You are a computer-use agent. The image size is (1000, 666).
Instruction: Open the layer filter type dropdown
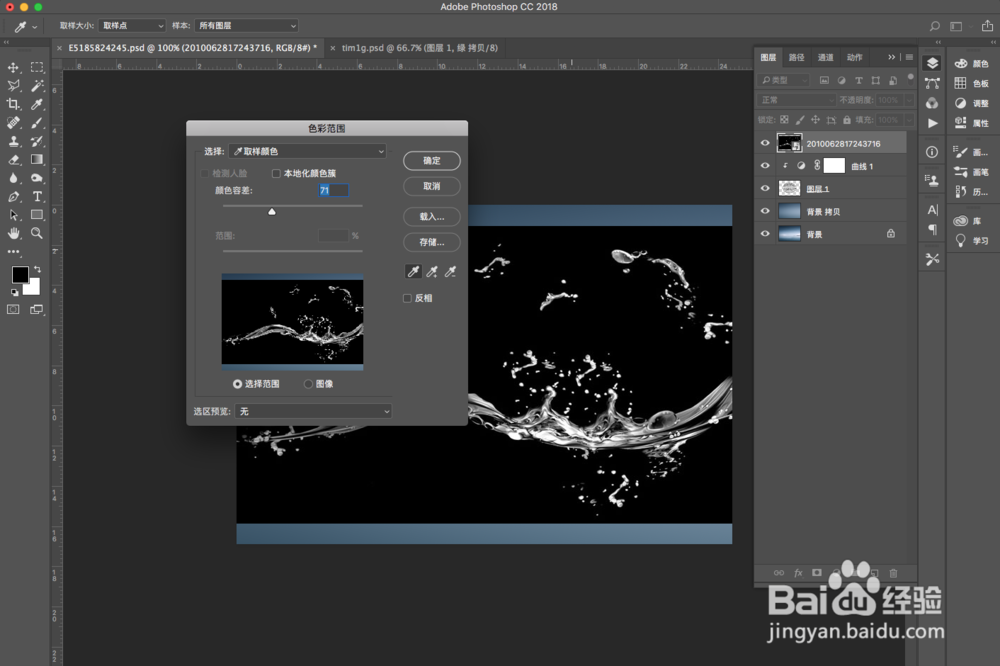783,80
